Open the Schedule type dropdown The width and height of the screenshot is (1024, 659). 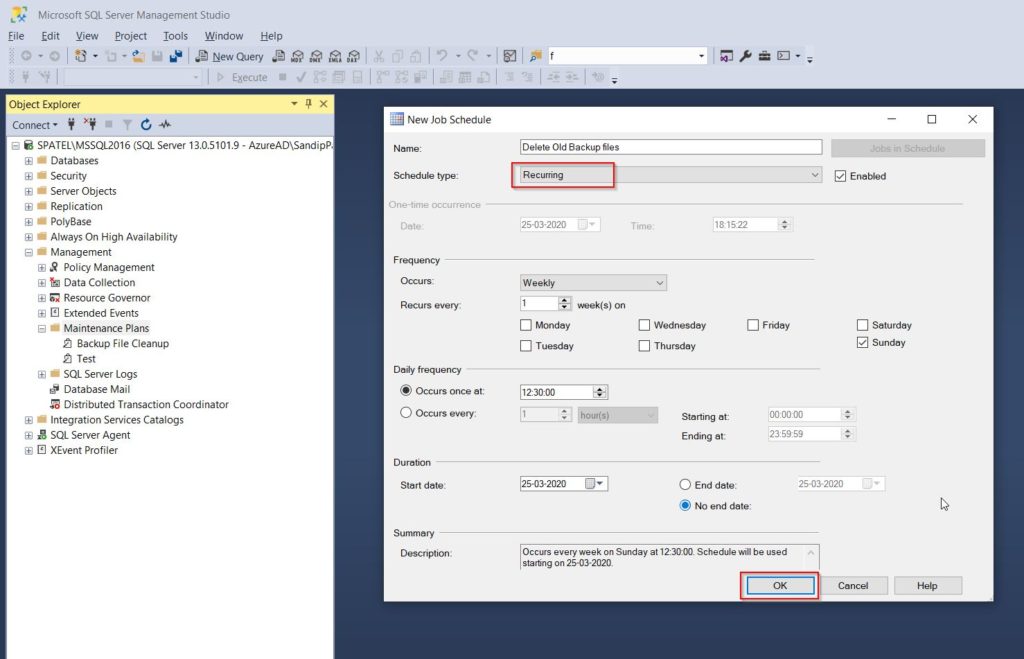coord(671,175)
